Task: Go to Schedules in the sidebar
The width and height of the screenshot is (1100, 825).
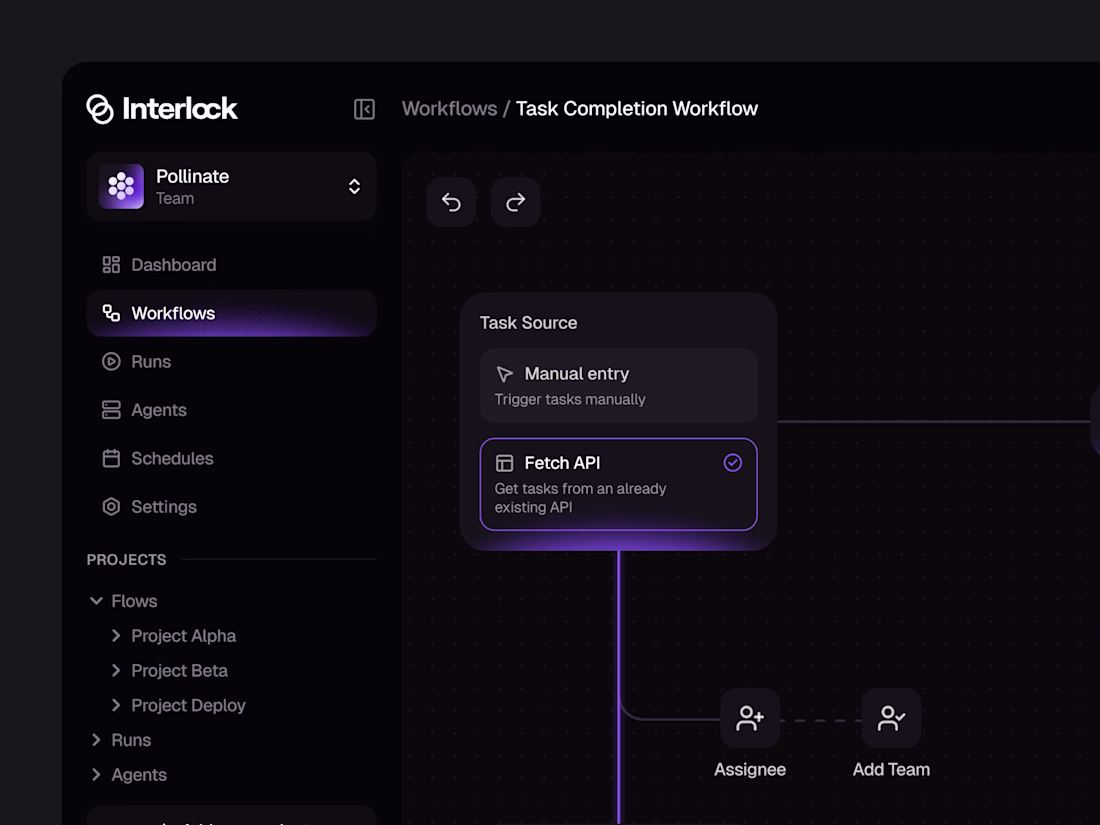Action: pos(172,458)
